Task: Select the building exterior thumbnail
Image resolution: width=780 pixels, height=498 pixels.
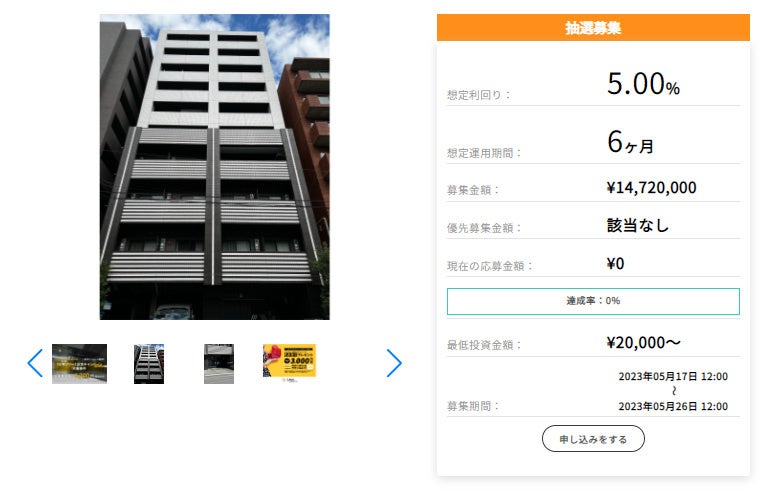Action: 149,364
